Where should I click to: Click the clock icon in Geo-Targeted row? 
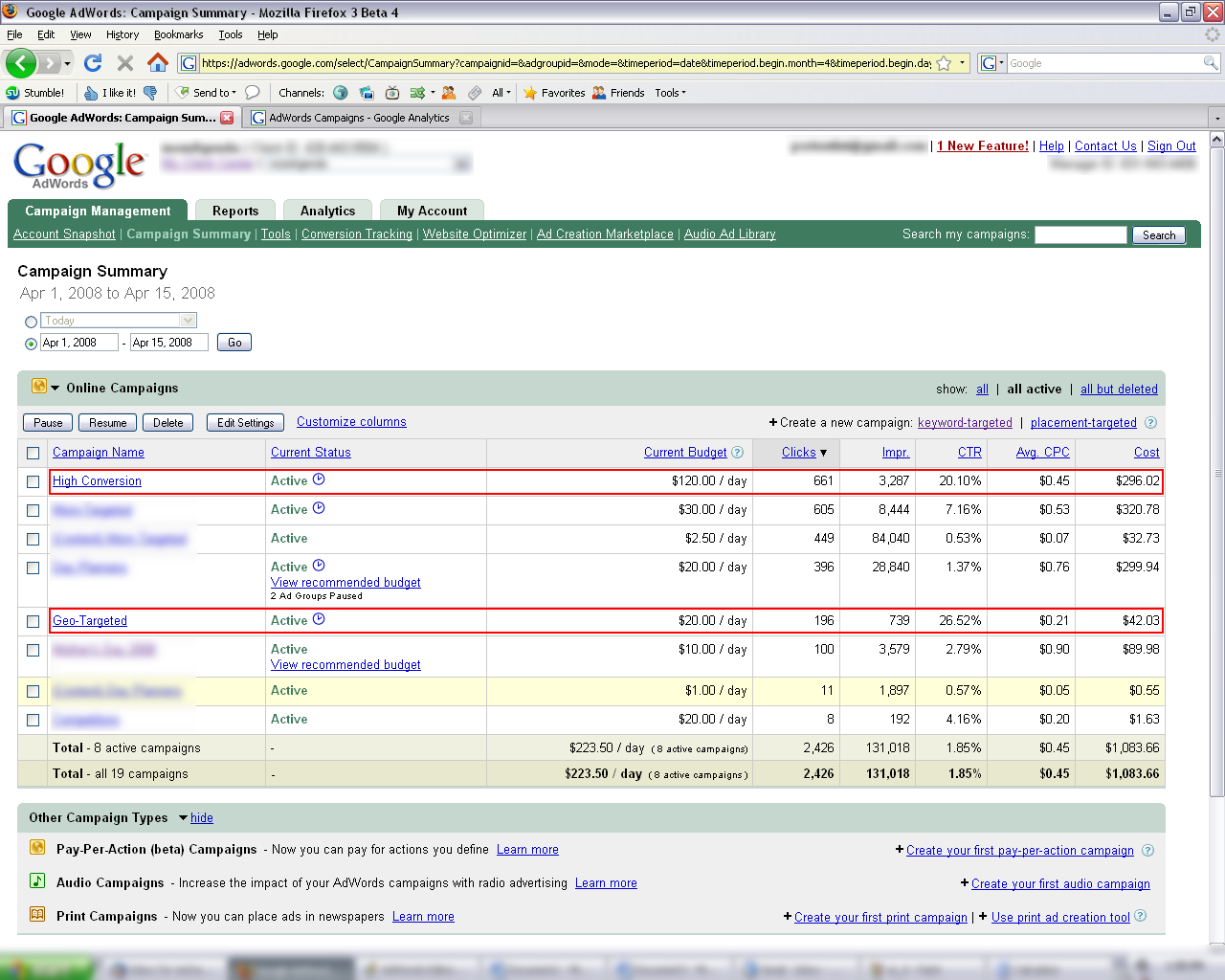(320, 619)
